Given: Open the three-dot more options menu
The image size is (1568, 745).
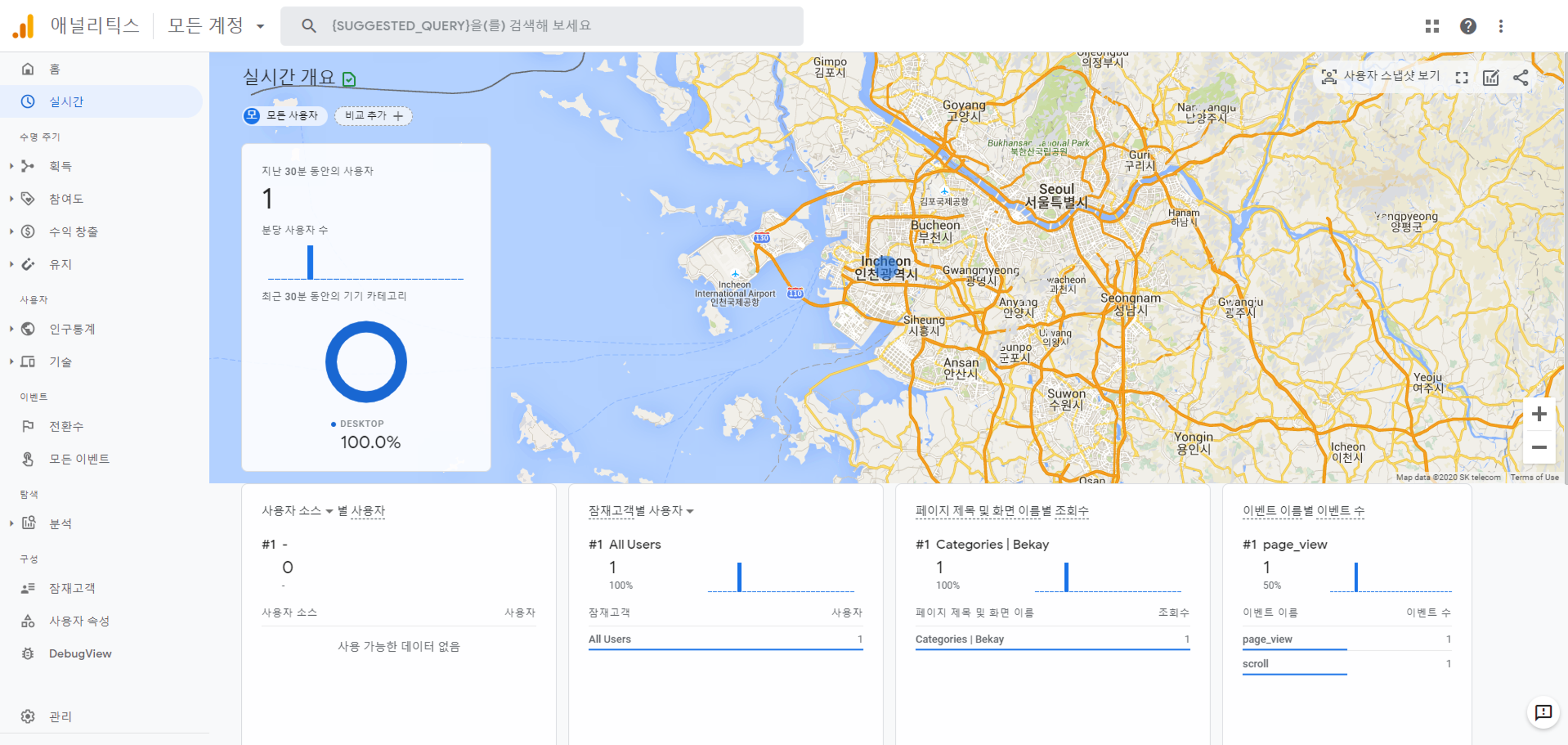Looking at the screenshot, I should click(x=1500, y=26).
